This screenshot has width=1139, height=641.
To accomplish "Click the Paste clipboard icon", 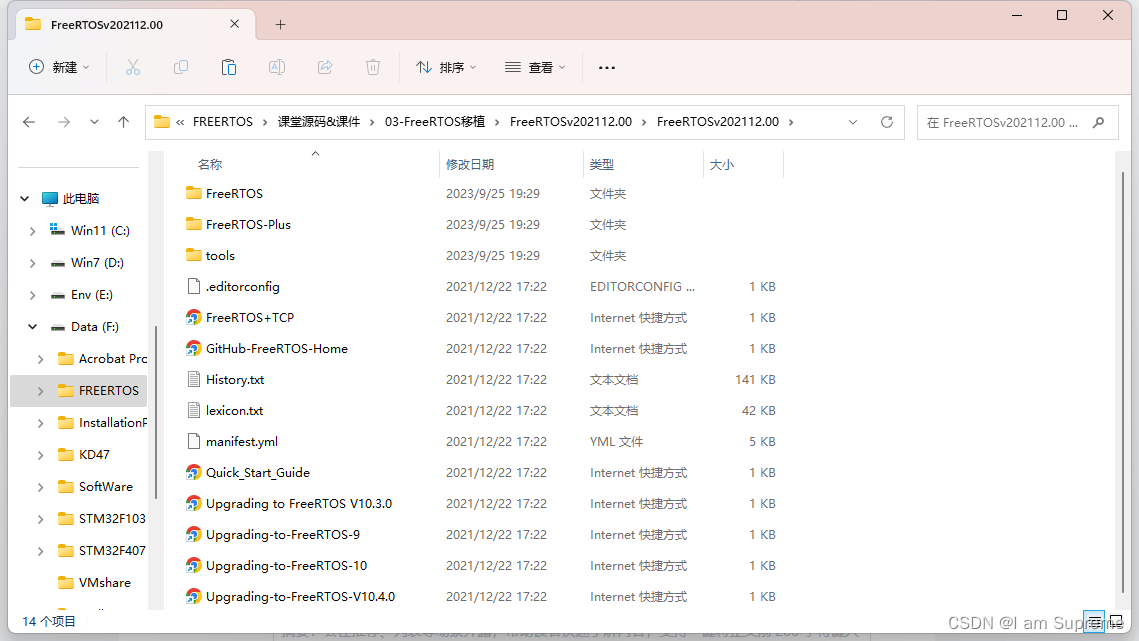I will [x=229, y=68].
